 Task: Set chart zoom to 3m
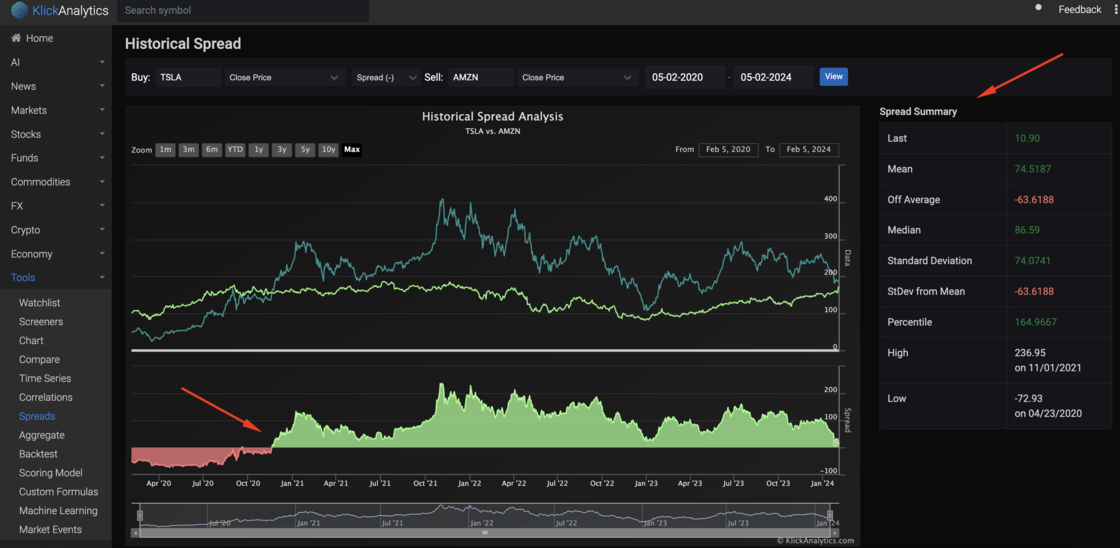[189, 150]
